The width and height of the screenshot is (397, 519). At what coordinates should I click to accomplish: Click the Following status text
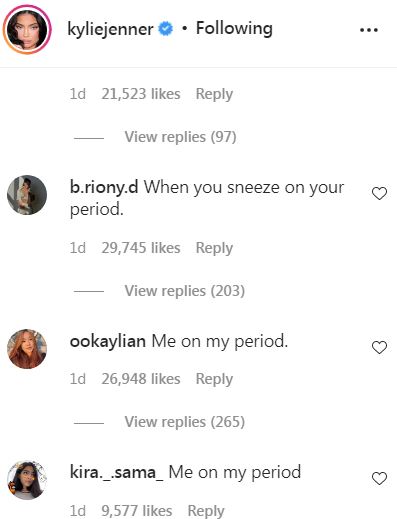coord(234,28)
